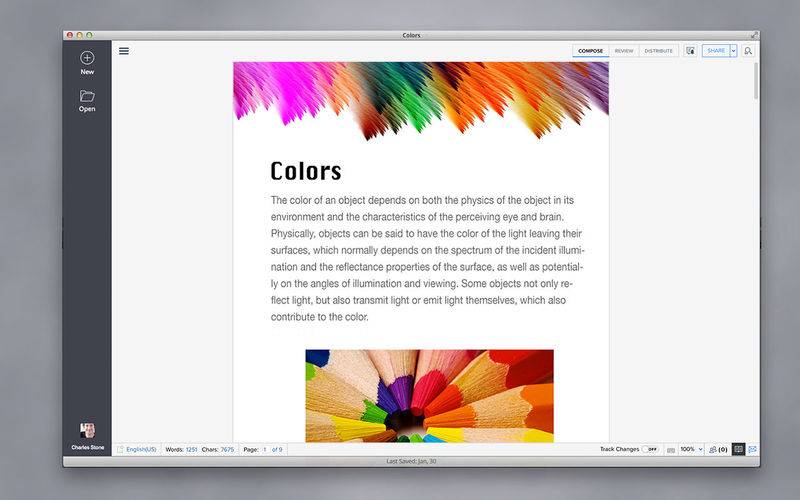Click the dark reader view icon
The image size is (800, 500).
click(x=738, y=449)
